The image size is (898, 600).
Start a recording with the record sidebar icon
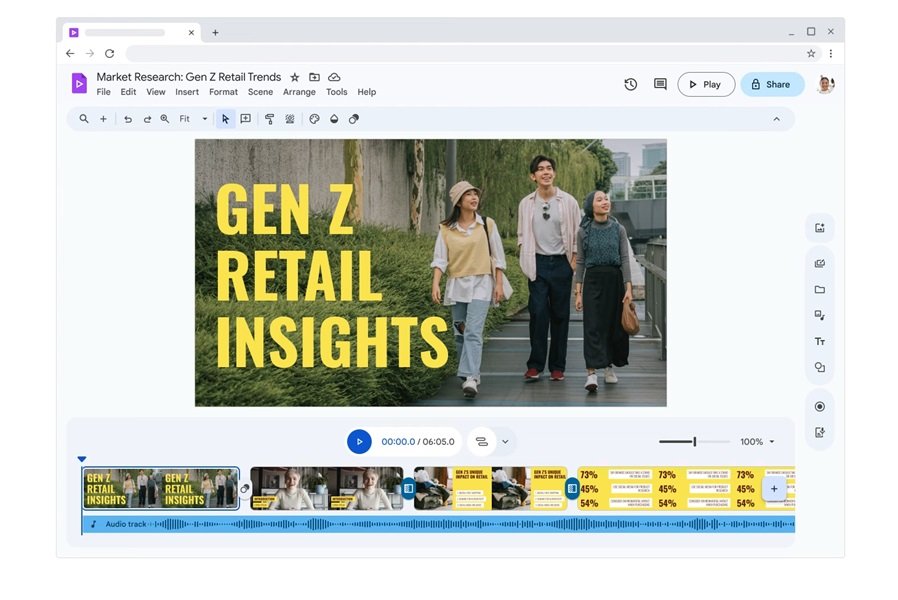point(819,406)
